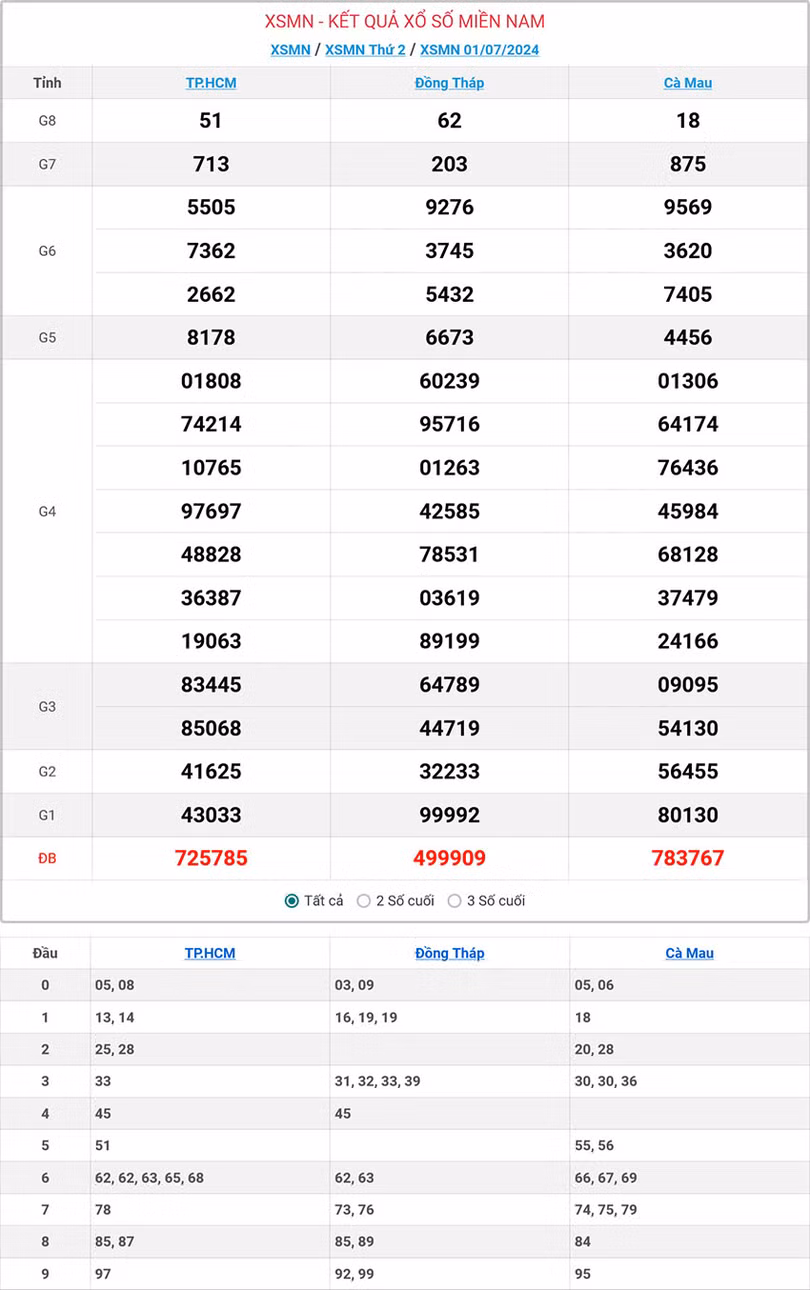This screenshot has height=1290, width=810.
Task: Click G7 result 875 for Cà Mau
Action: pos(688,164)
